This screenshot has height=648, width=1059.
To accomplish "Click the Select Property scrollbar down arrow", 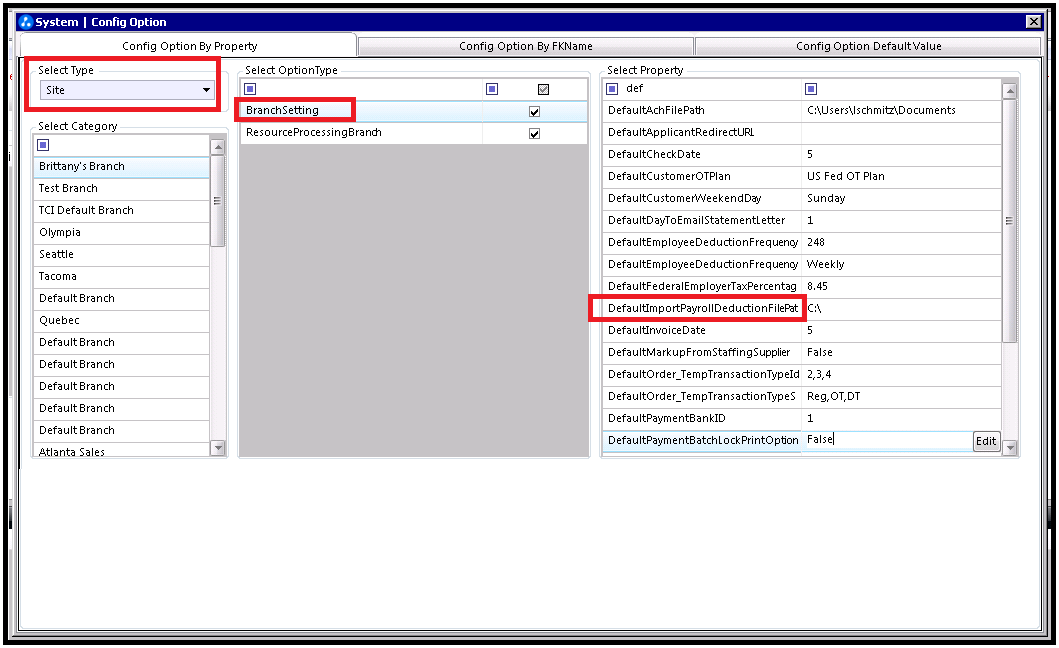I will 1010,447.
